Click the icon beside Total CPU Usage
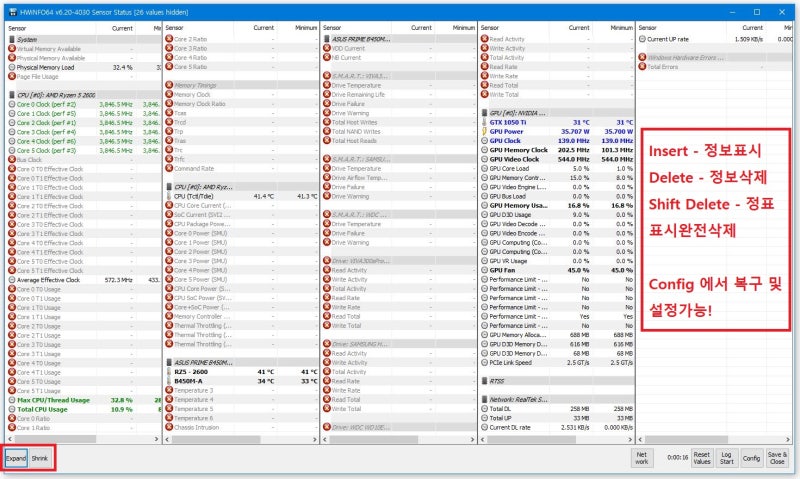The image size is (800, 479). click(12, 409)
